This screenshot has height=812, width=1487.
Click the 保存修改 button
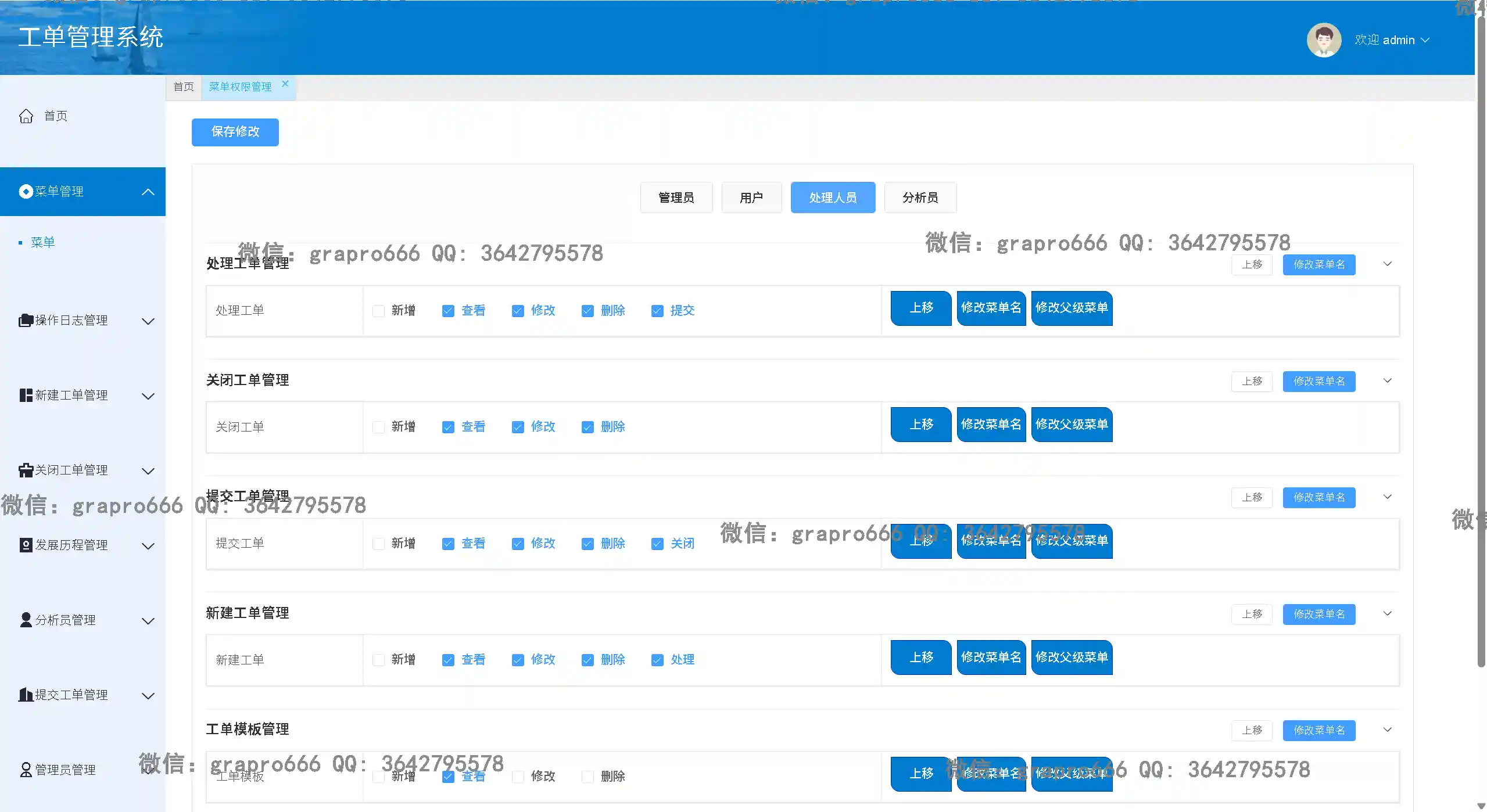235,132
